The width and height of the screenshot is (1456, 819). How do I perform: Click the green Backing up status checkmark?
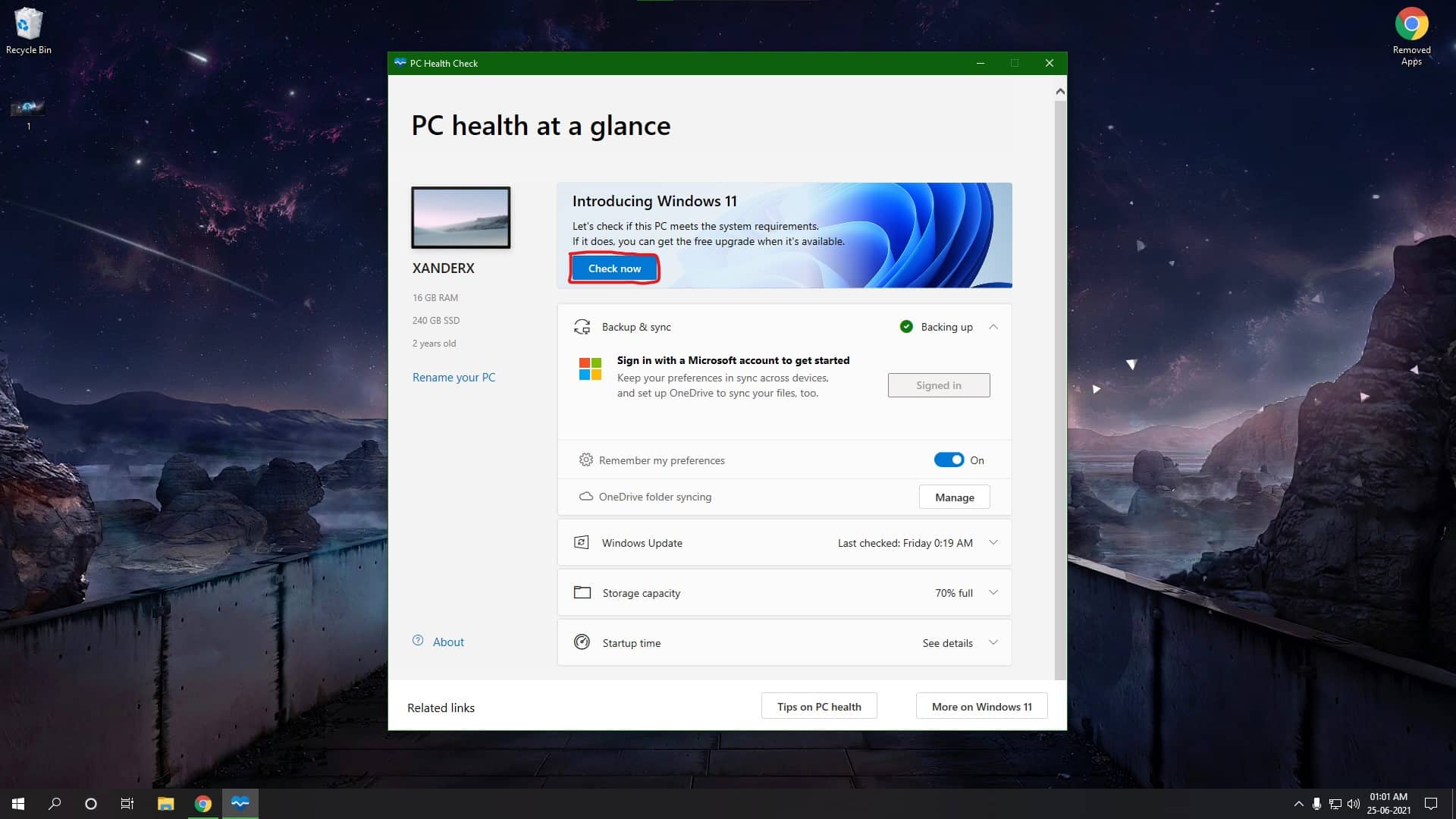point(906,327)
